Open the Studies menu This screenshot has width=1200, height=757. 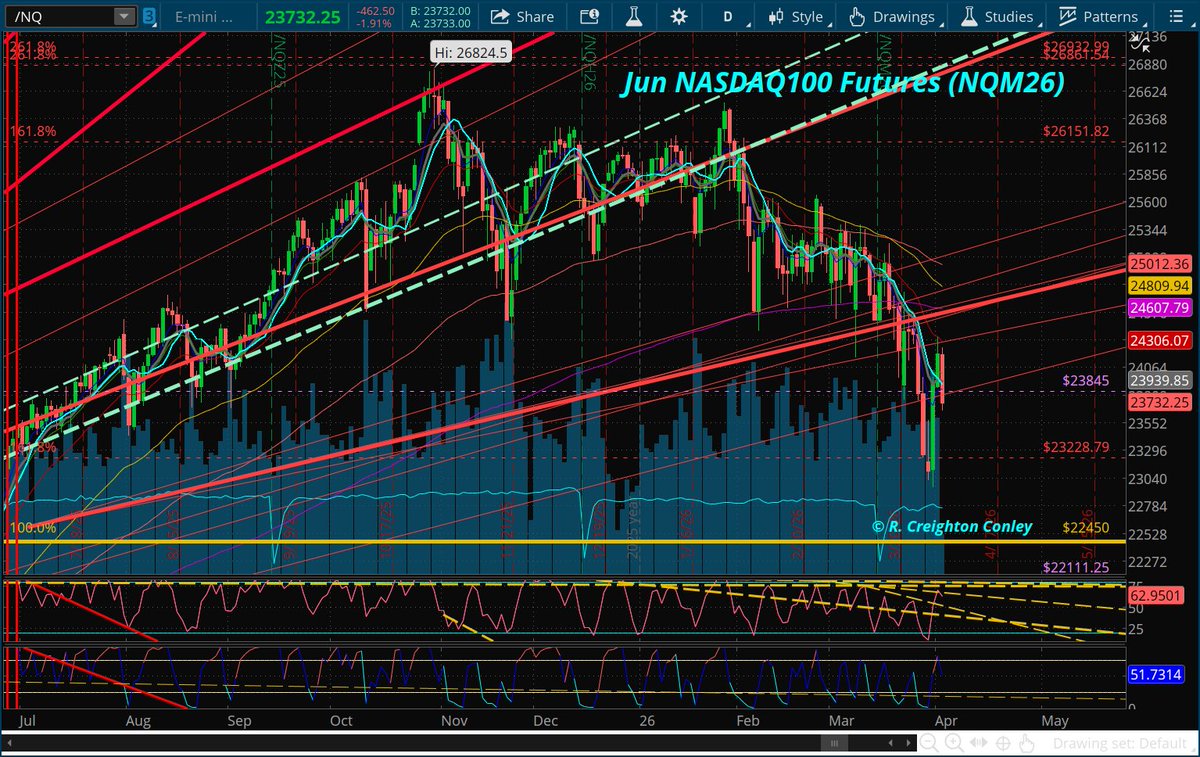(997, 16)
